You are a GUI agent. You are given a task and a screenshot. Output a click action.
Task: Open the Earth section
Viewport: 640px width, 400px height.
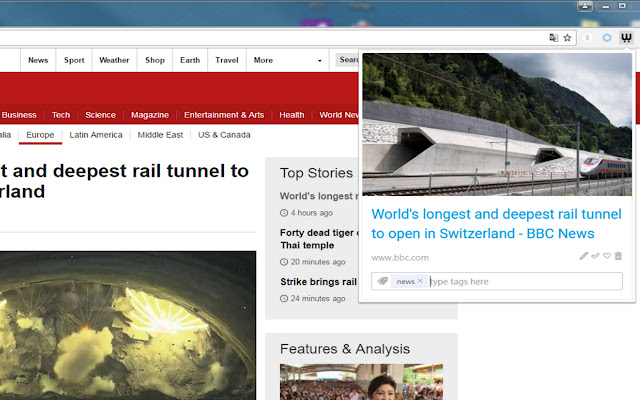click(x=190, y=60)
